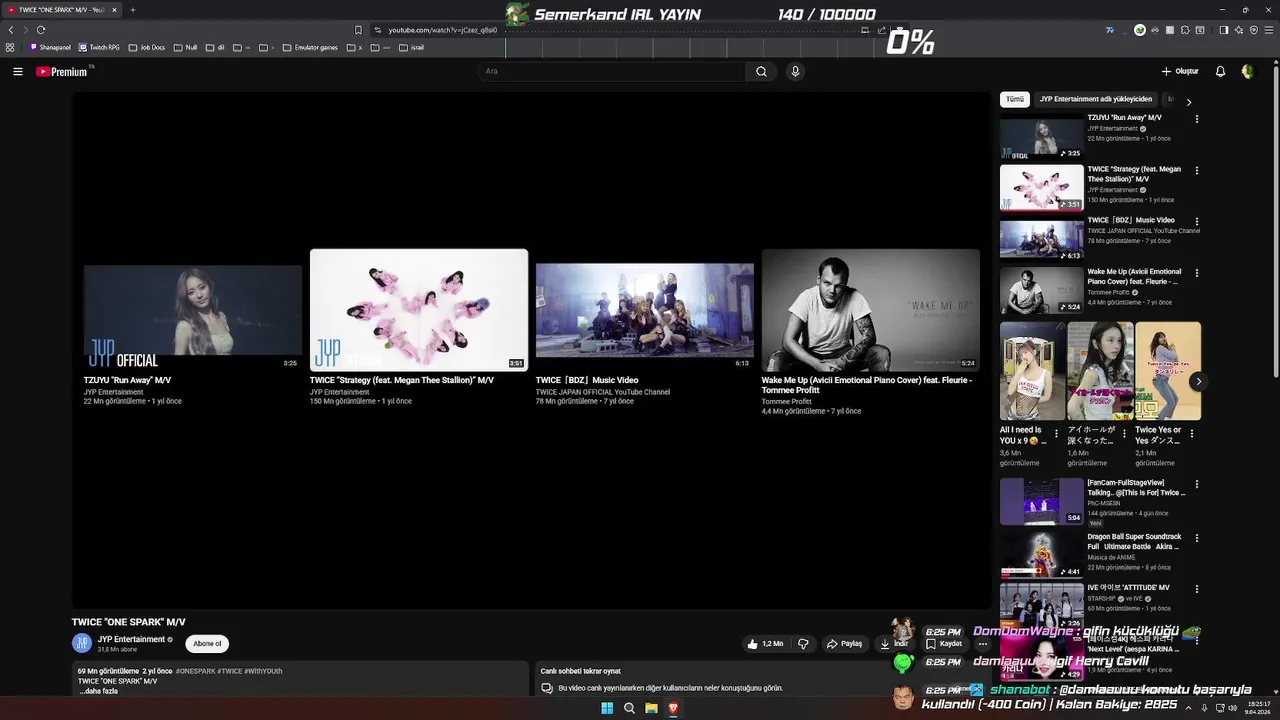
Task: Focus the Ara search field
Action: (611, 71)
